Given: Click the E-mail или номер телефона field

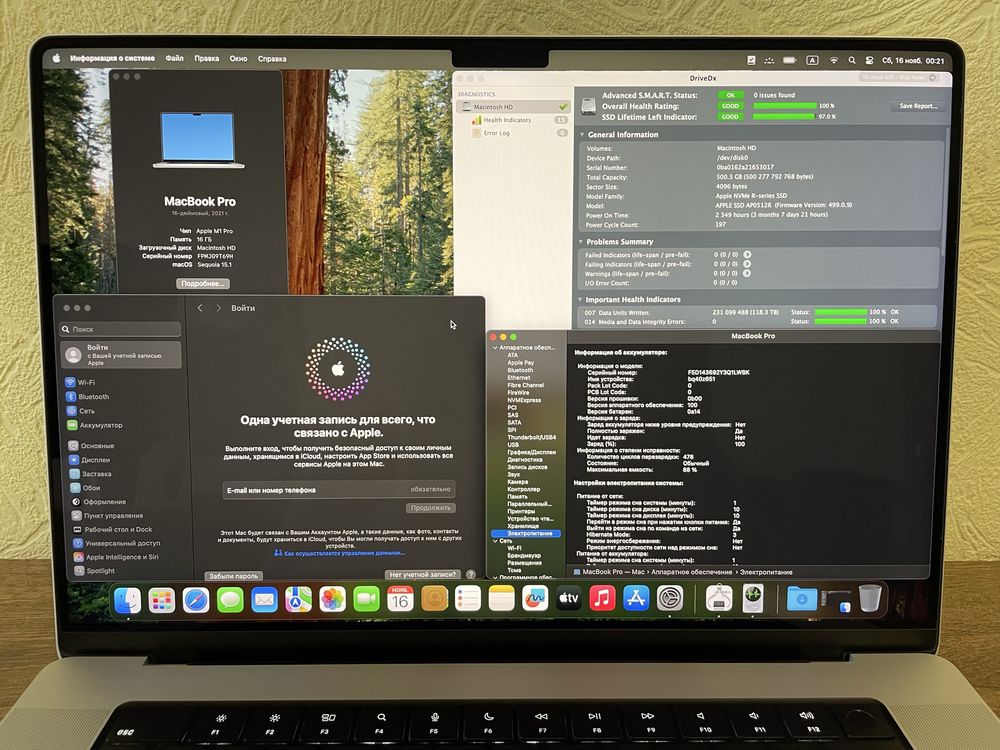Looking at the screenshot, I should (339, 490).
